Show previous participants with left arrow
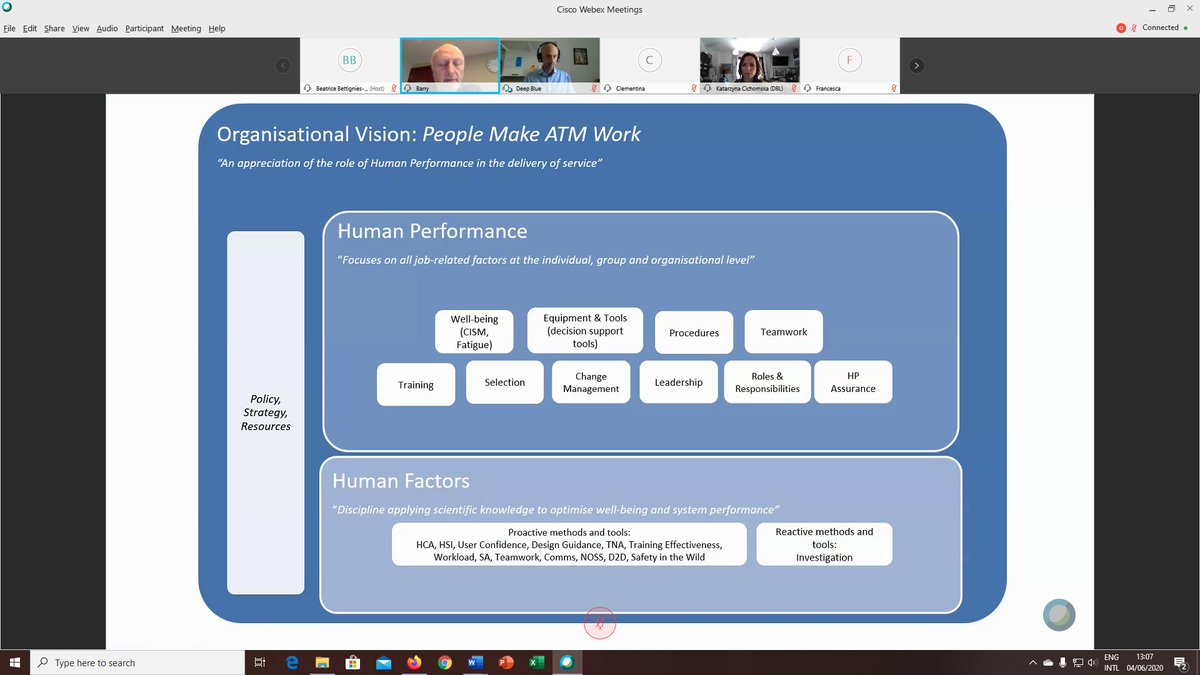This screenshot has height=675, width=1200. 283,65
